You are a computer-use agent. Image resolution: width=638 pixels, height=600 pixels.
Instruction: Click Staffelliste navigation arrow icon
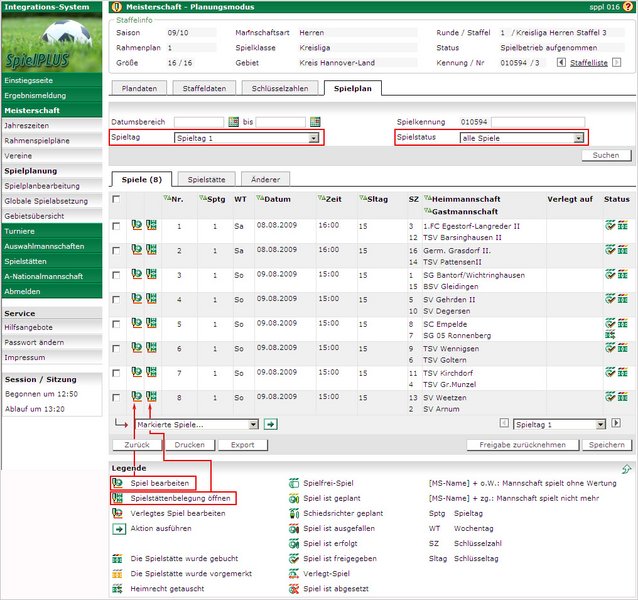[562, 63]
